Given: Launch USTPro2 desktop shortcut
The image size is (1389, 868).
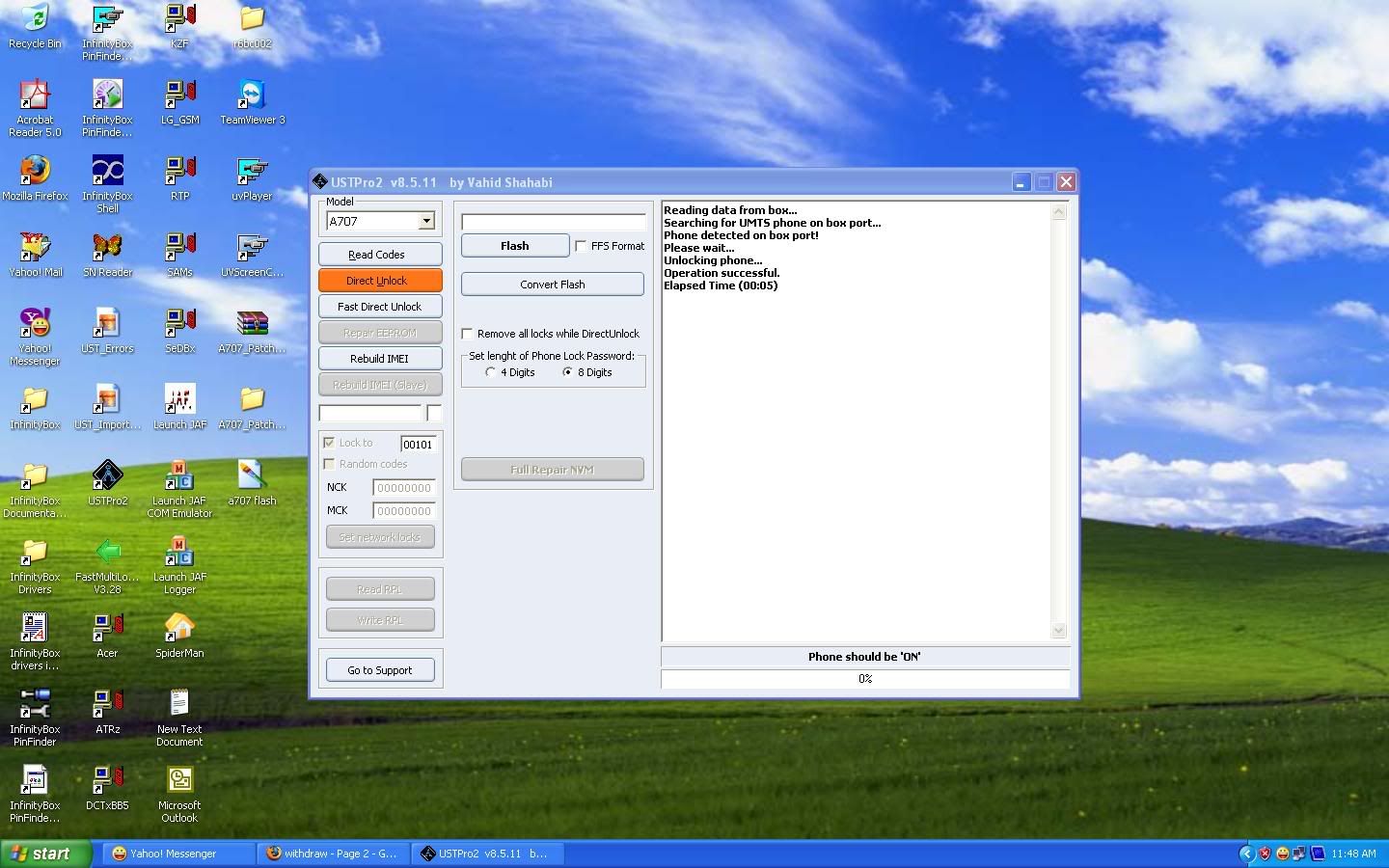Looking at the screenshot, I should 107,483.
